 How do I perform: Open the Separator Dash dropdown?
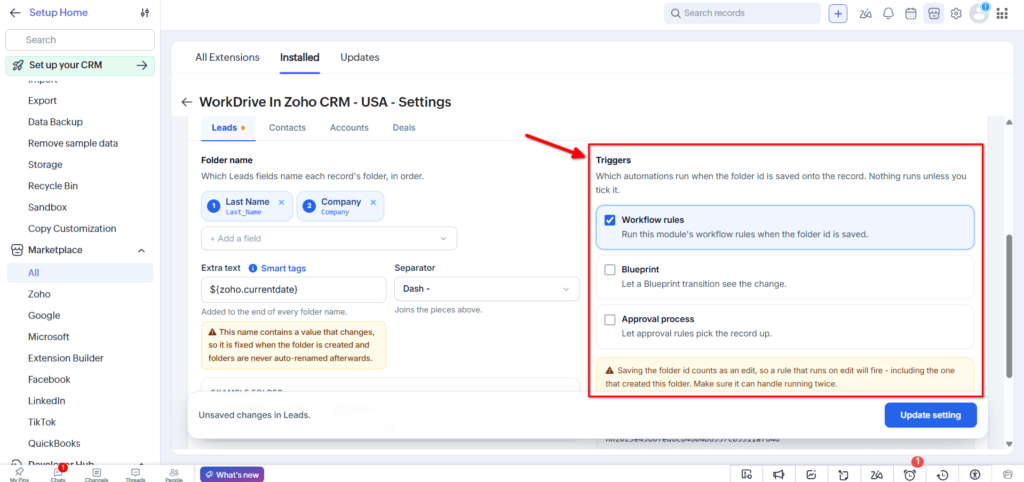pyautogui.click(x=487, y=289)
